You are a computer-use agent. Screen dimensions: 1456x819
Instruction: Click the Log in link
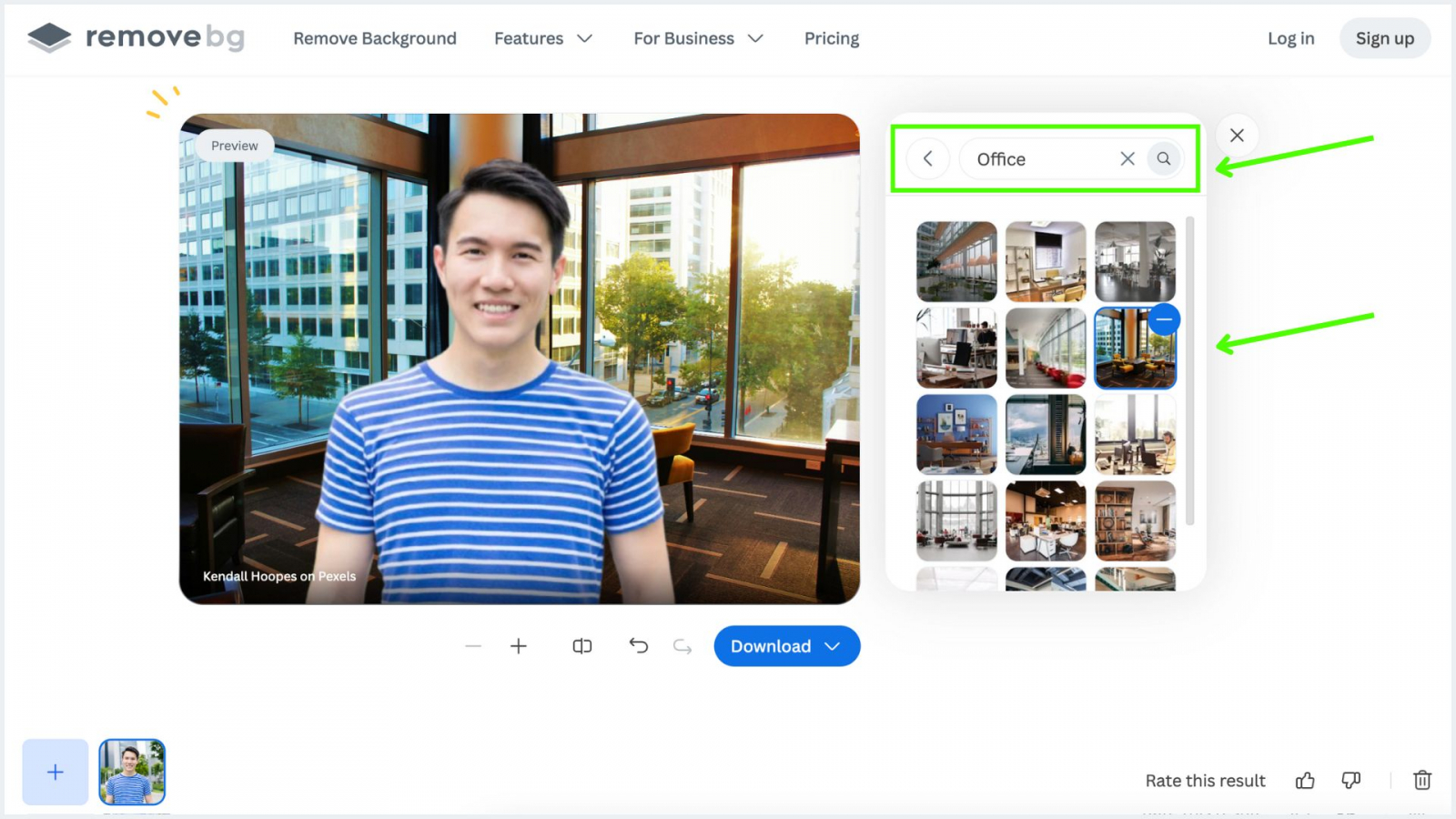tap(1290, 38)
